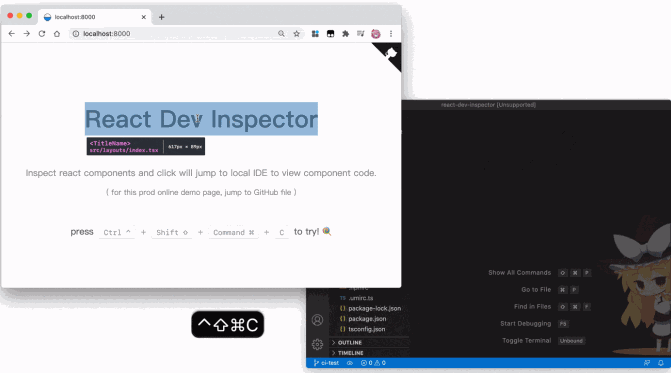Click the Unbound keybinding badge
Screen dimensions: 671x373
pyautogui.click(x=571, y=341)
